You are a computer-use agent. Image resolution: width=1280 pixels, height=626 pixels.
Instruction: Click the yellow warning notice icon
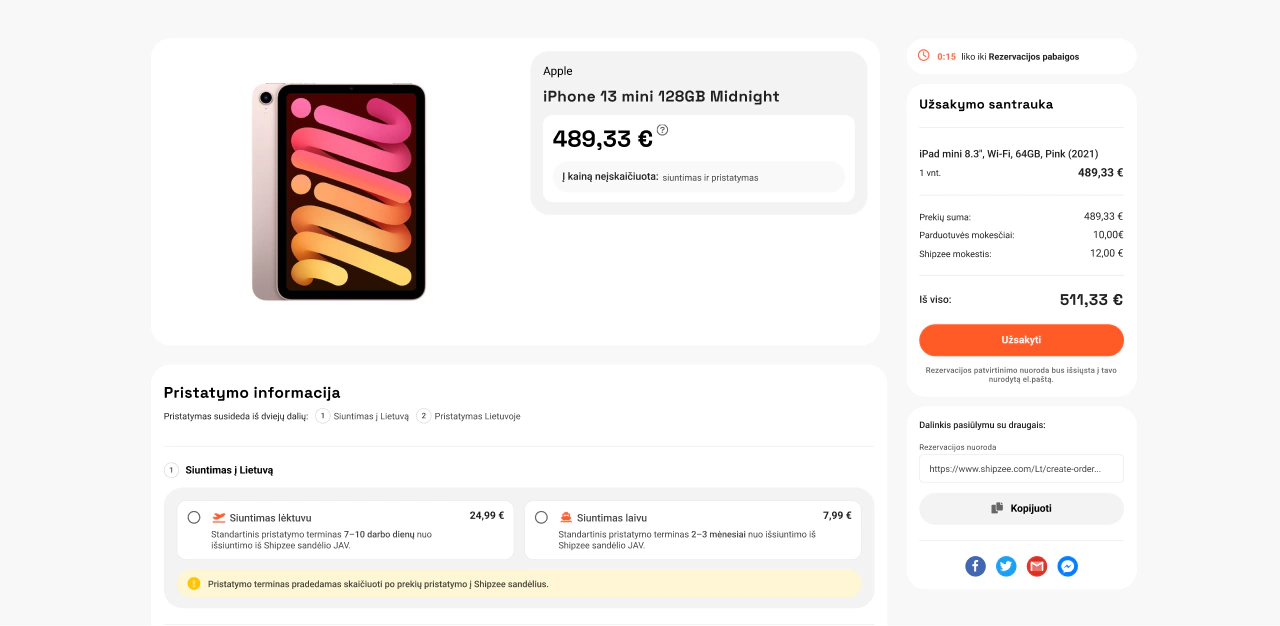[194, 584]
